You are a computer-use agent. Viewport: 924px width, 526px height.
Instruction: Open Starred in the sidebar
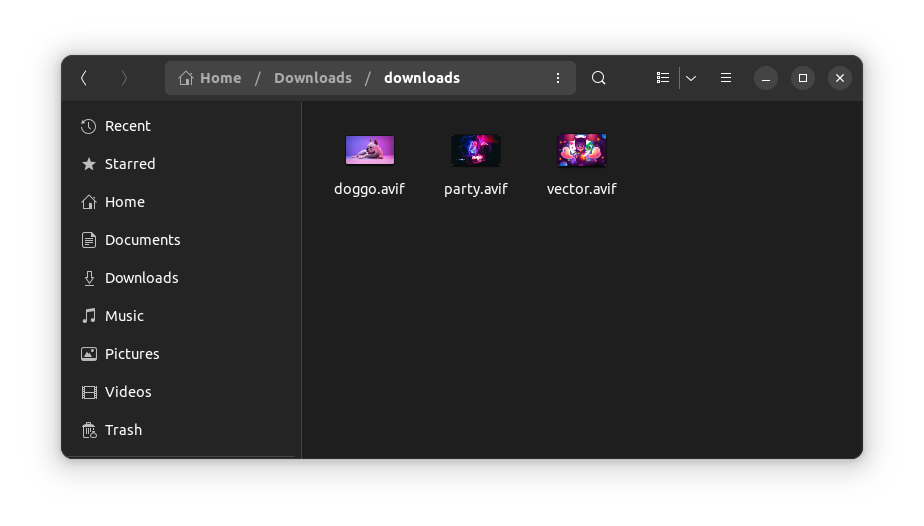tap(129, 164)
